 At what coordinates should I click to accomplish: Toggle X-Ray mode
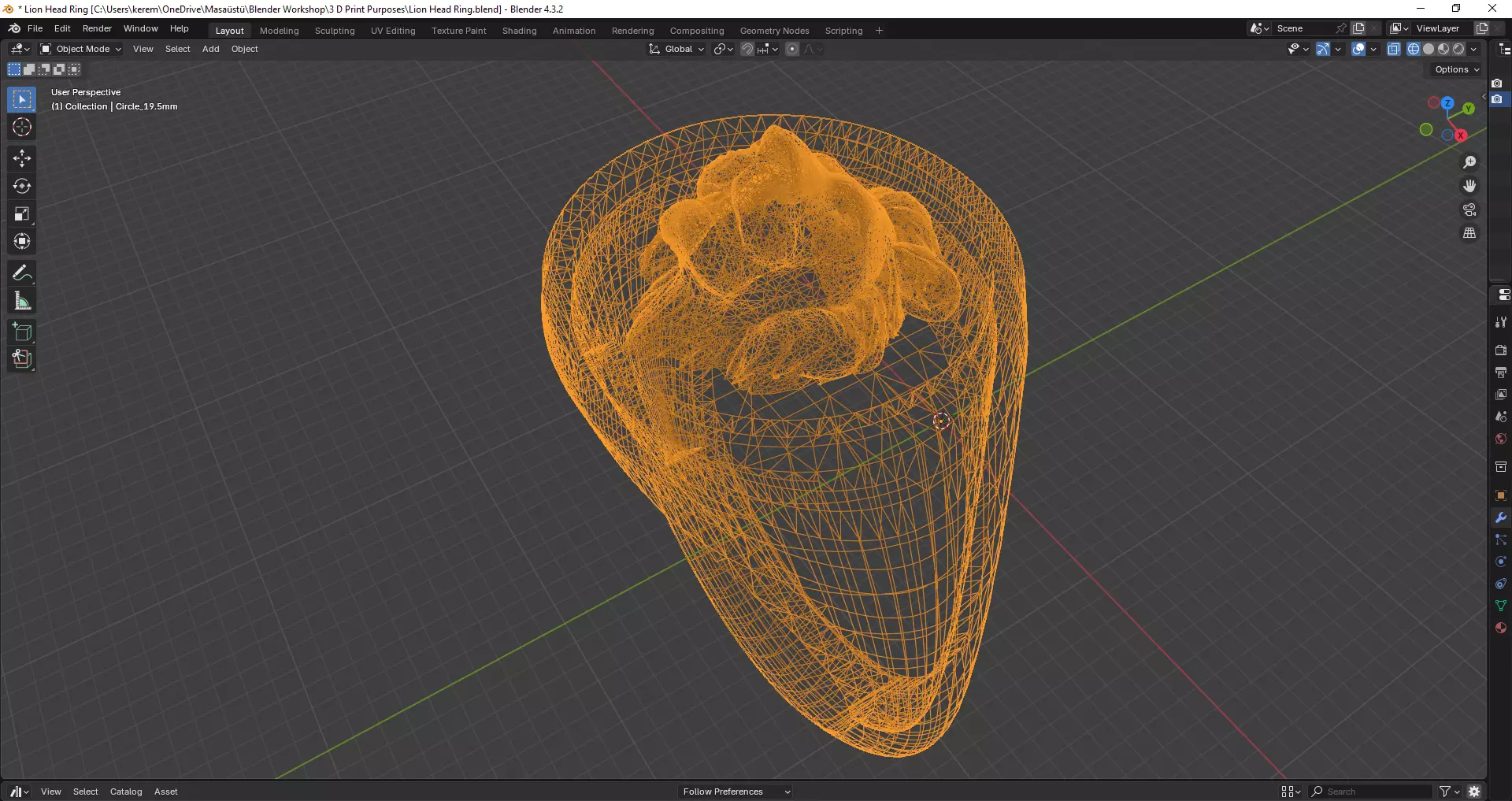pyautogui.click(x=1393, y=49)
